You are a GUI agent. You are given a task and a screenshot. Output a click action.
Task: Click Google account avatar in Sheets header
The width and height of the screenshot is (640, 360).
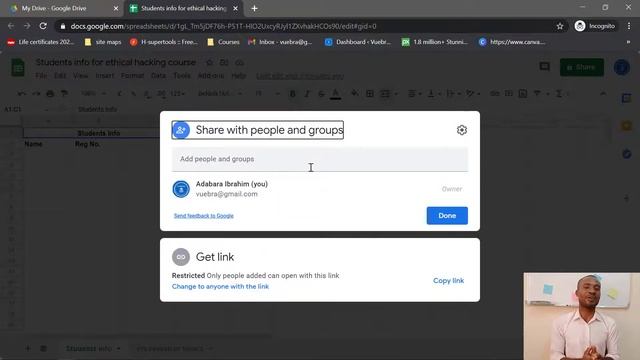(622, 67)
